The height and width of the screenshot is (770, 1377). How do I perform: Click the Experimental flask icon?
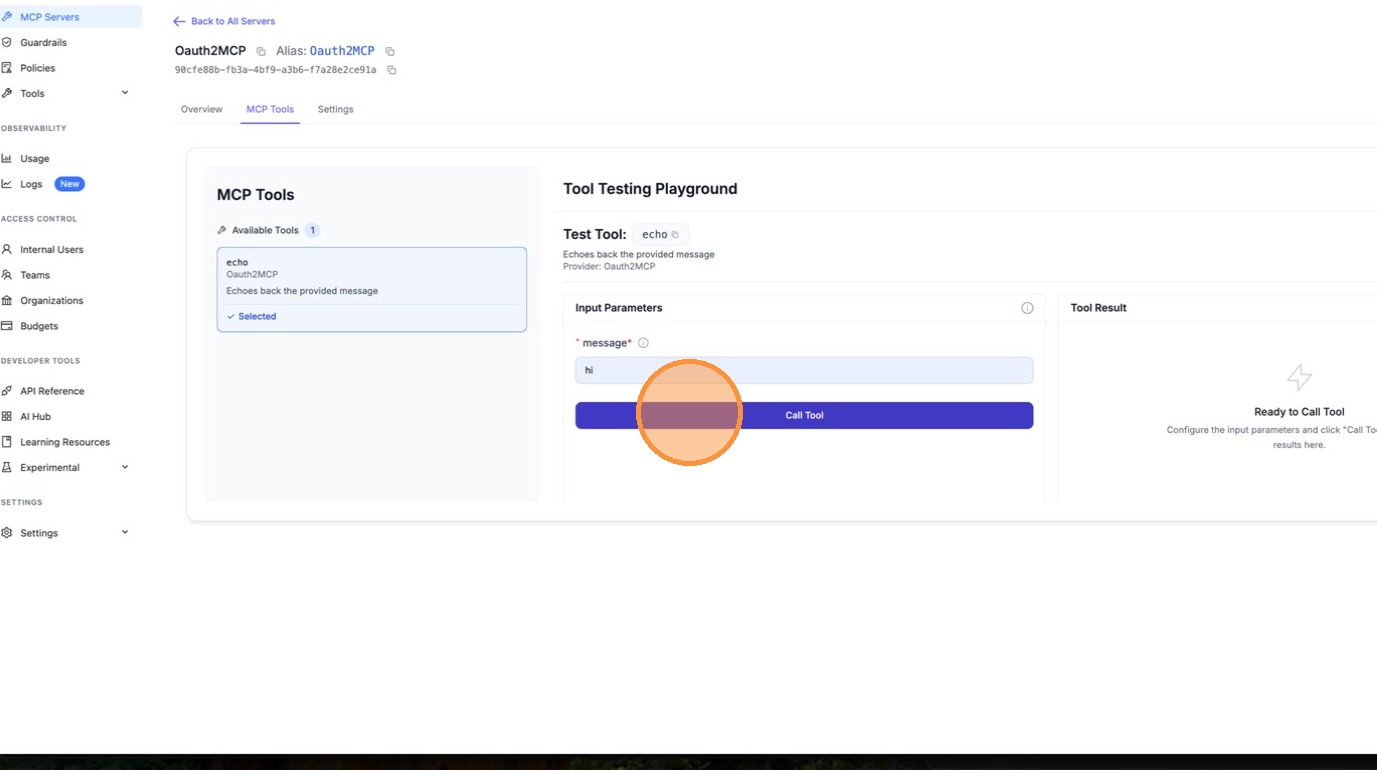click(x=7, y=467)
